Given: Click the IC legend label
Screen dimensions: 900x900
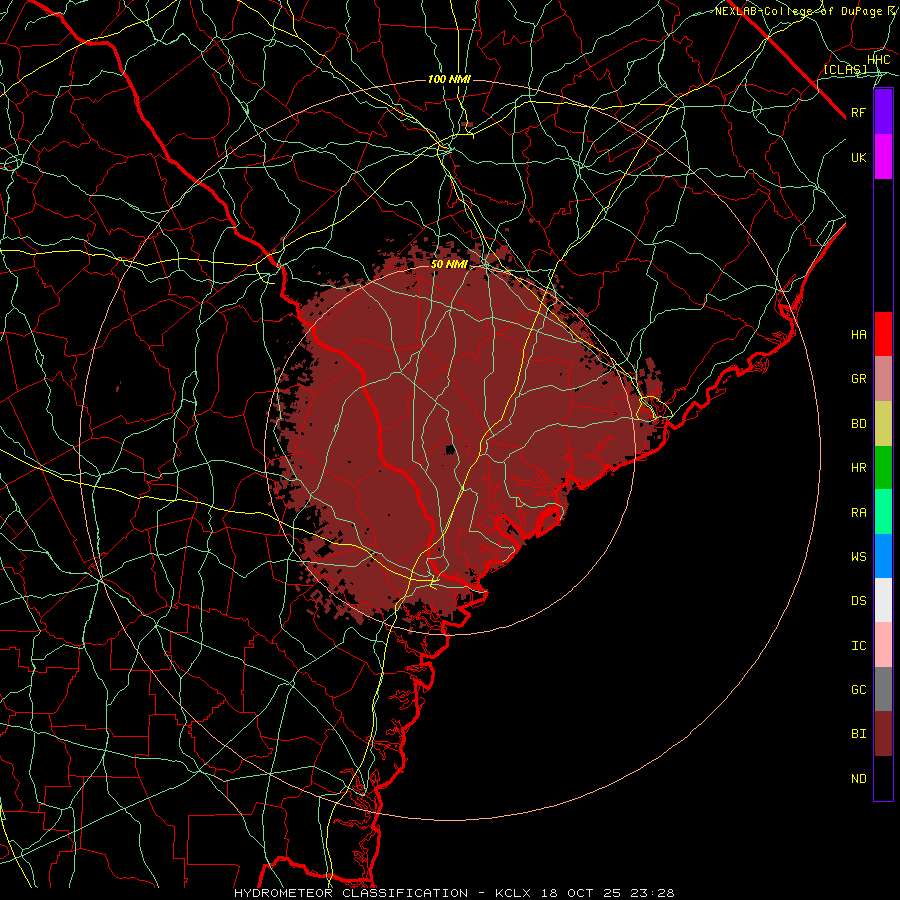Looking at the screenshot, I should 858,646.
